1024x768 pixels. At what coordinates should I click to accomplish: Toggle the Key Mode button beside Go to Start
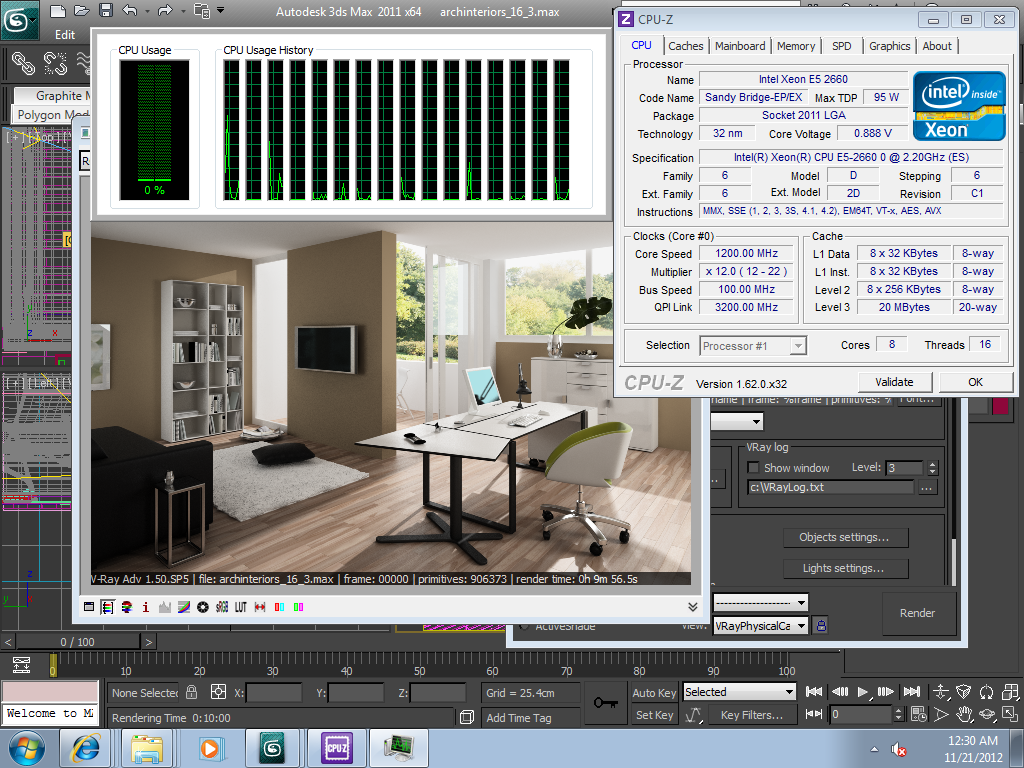814,714
